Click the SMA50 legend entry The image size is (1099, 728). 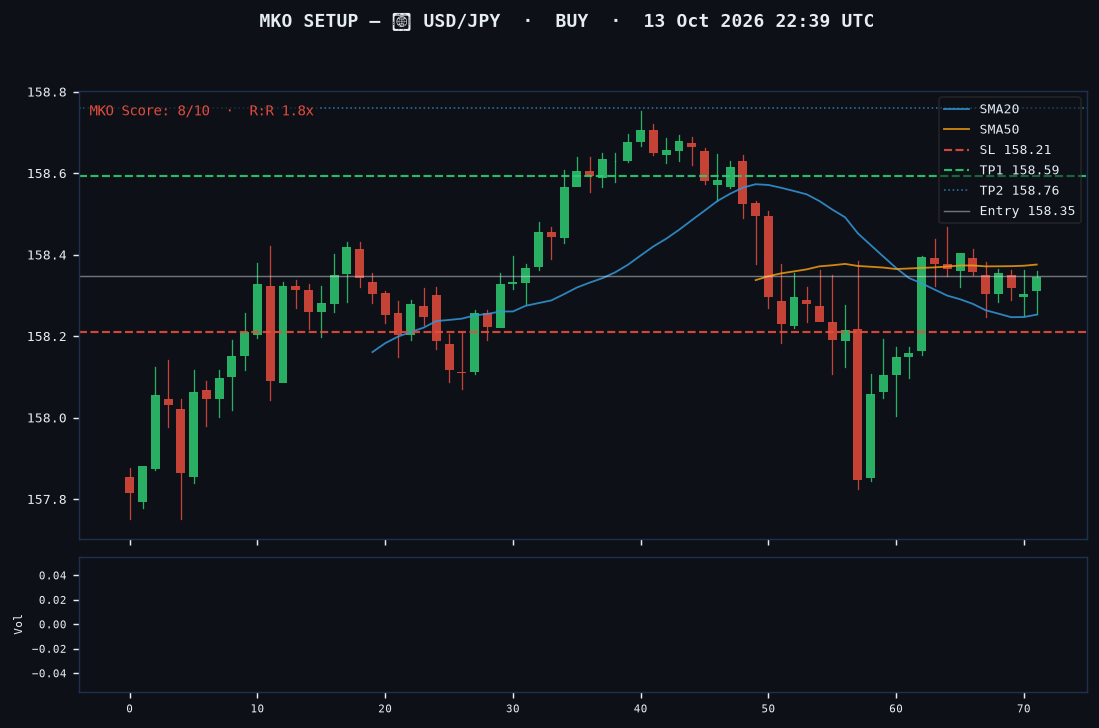981,130
